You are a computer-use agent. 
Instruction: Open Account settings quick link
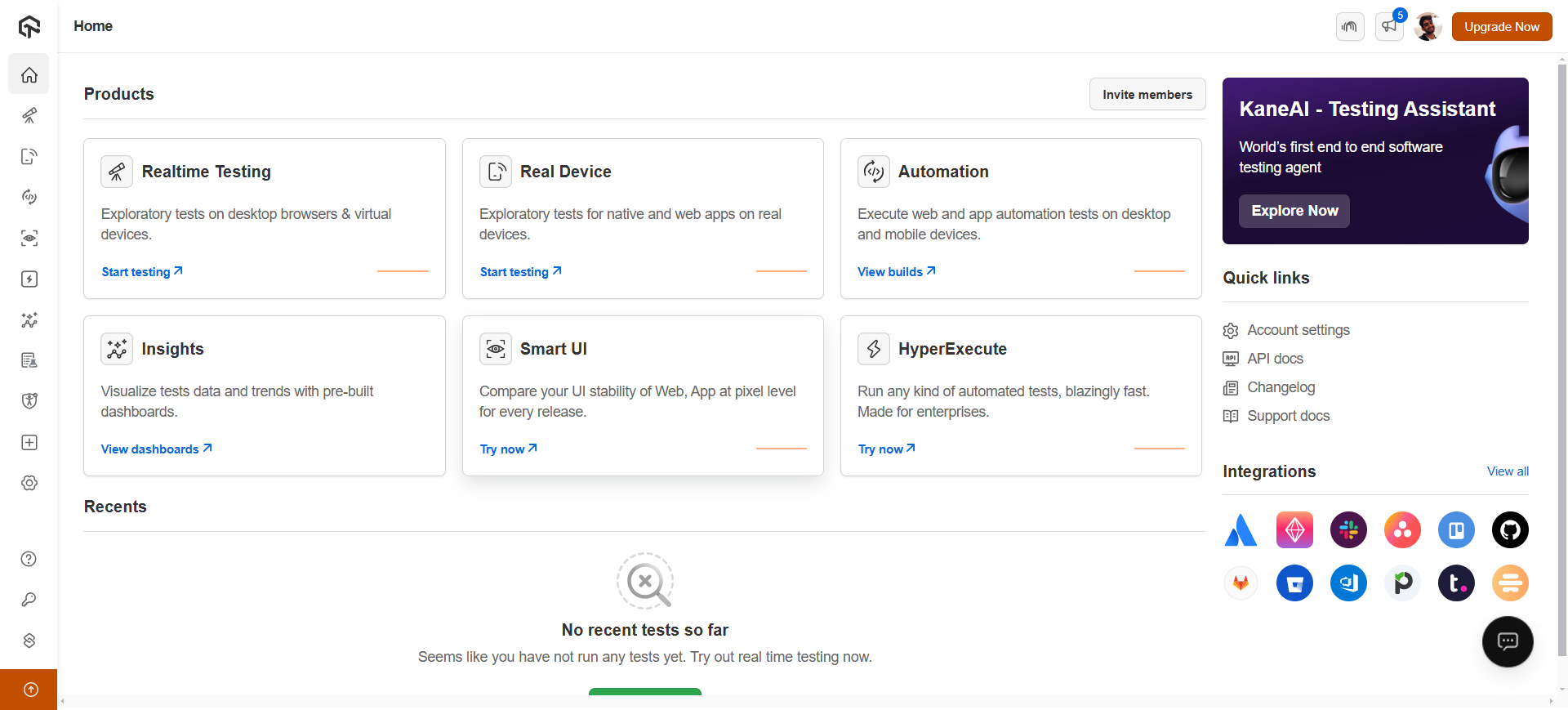[x=1298, y=330]
